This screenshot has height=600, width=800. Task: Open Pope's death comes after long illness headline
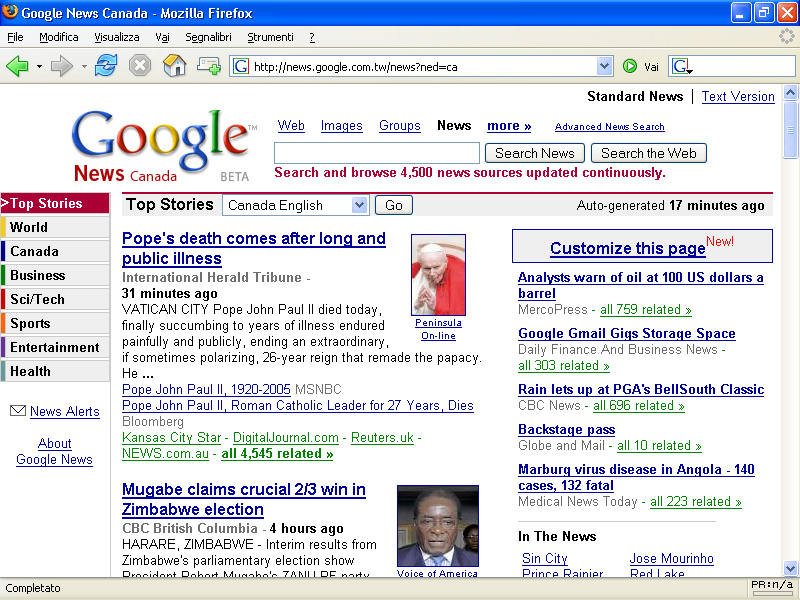click(254, 248)
